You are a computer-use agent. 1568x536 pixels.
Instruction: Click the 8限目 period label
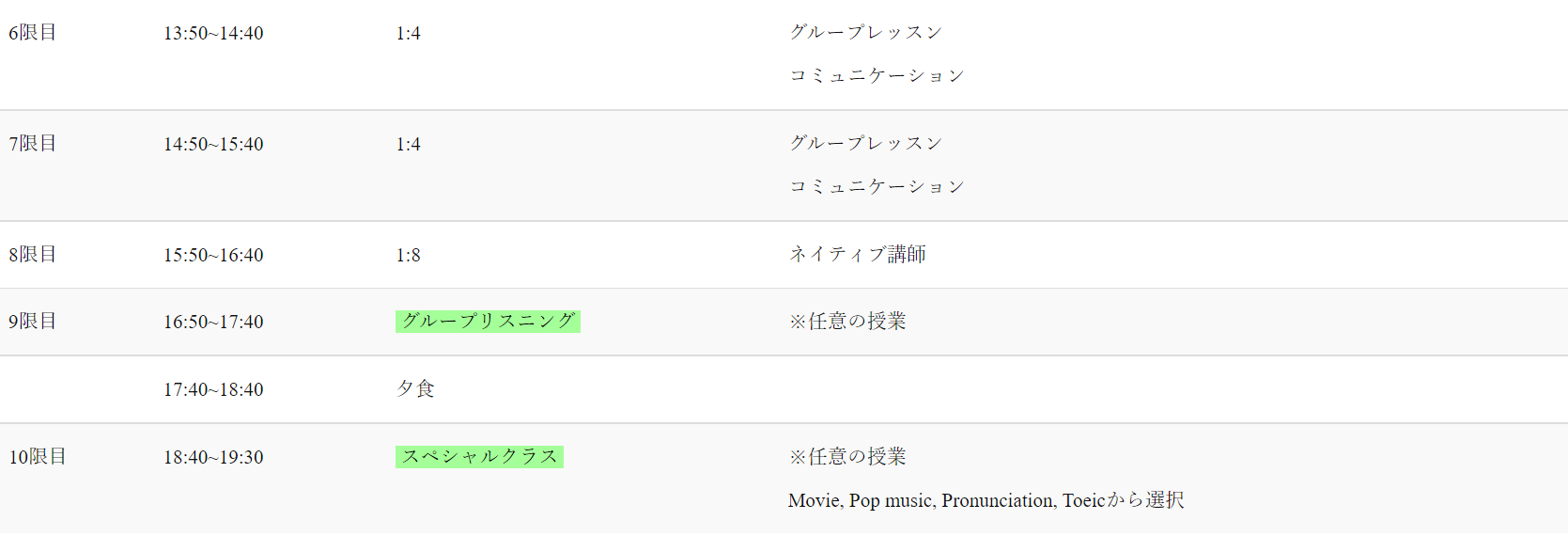point(33,255)
